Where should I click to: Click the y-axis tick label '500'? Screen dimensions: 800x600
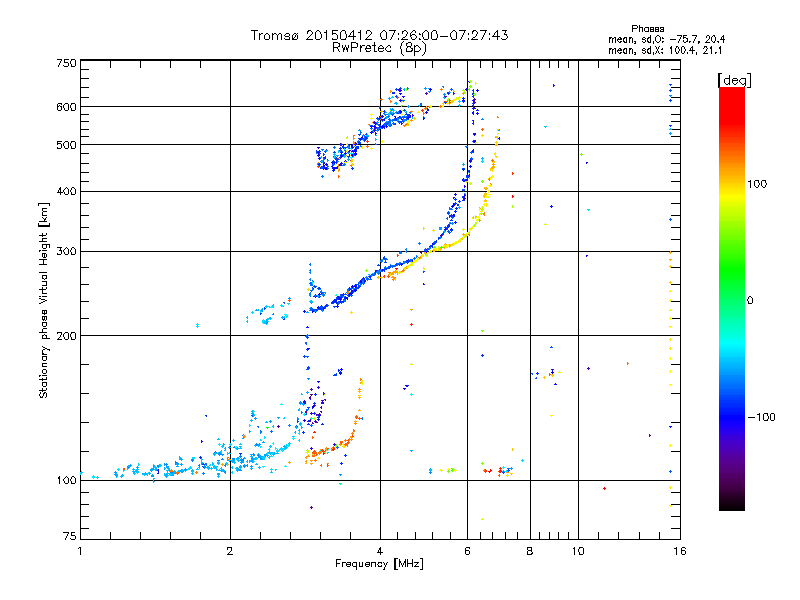click(x=66, y=145)
